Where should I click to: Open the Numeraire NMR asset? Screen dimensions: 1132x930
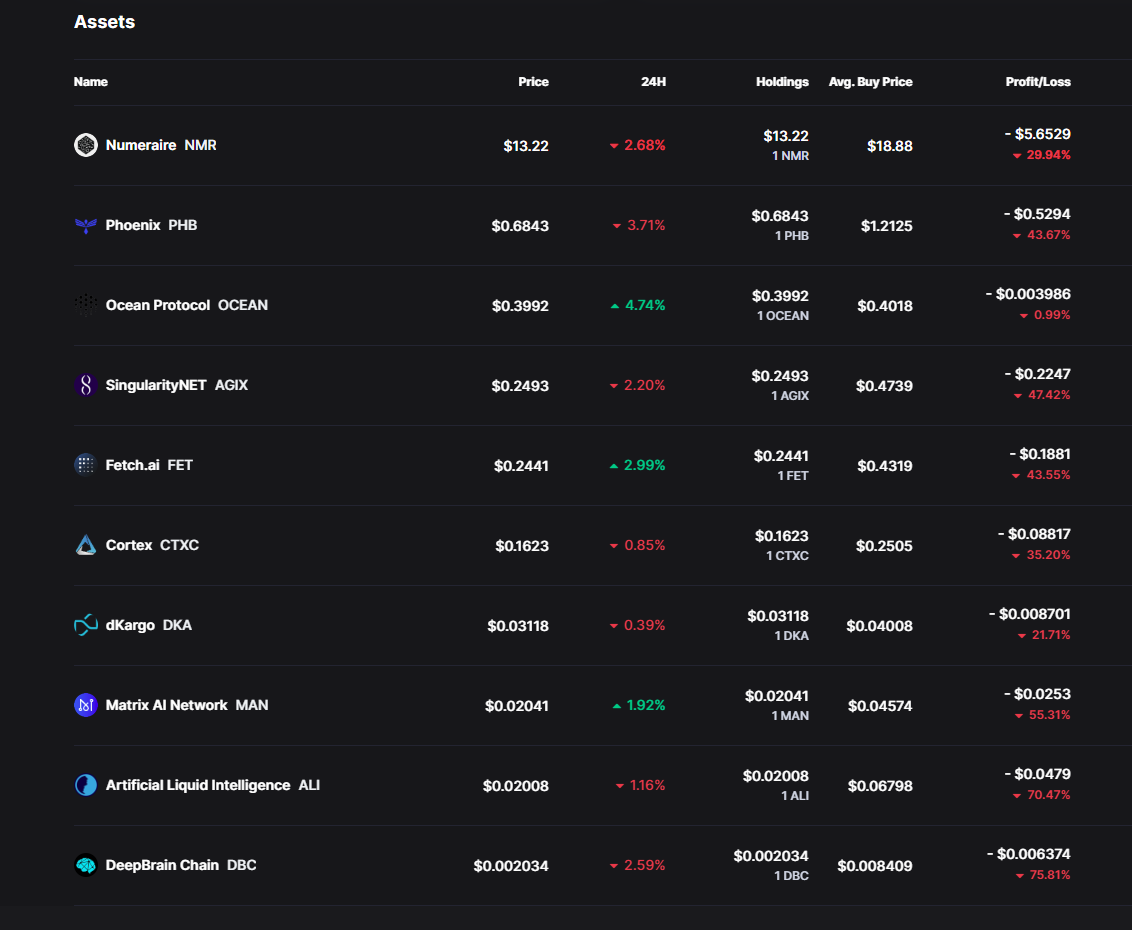click(161, 145)
